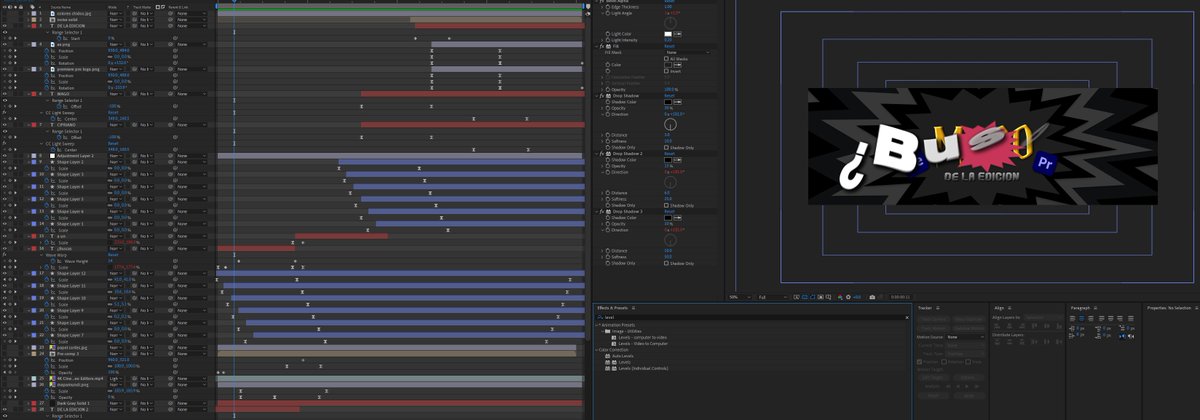Enable Shadow Only for the first Drop Shadow
Image resolution: width=1200 pixels, height=420 pixels.
(666, 147)
